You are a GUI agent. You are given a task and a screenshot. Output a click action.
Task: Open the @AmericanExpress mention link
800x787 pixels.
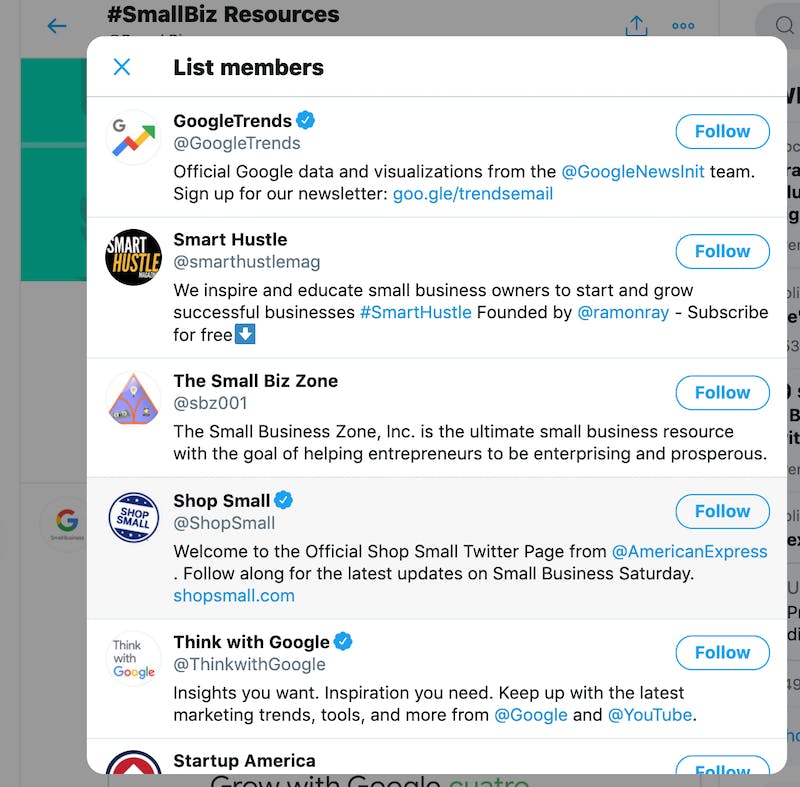(x=689, y=551)
